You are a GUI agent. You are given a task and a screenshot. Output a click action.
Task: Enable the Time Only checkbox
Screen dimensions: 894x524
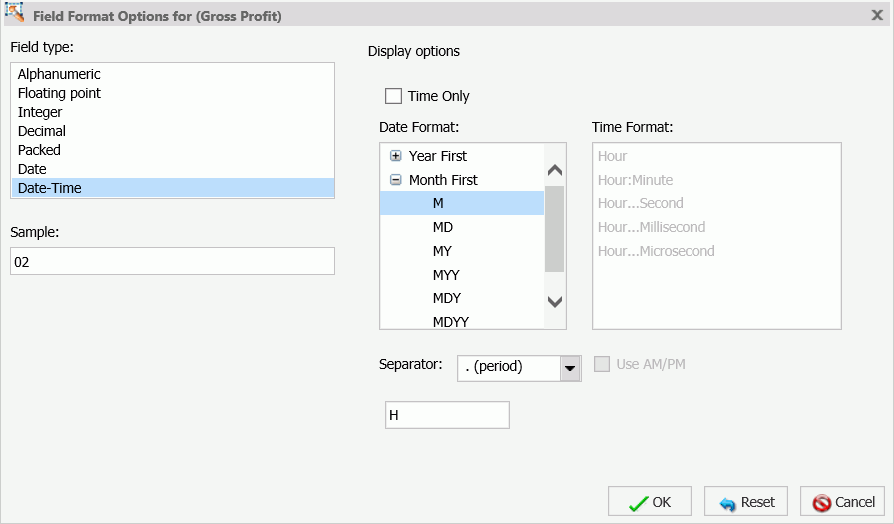click(393, 96)
